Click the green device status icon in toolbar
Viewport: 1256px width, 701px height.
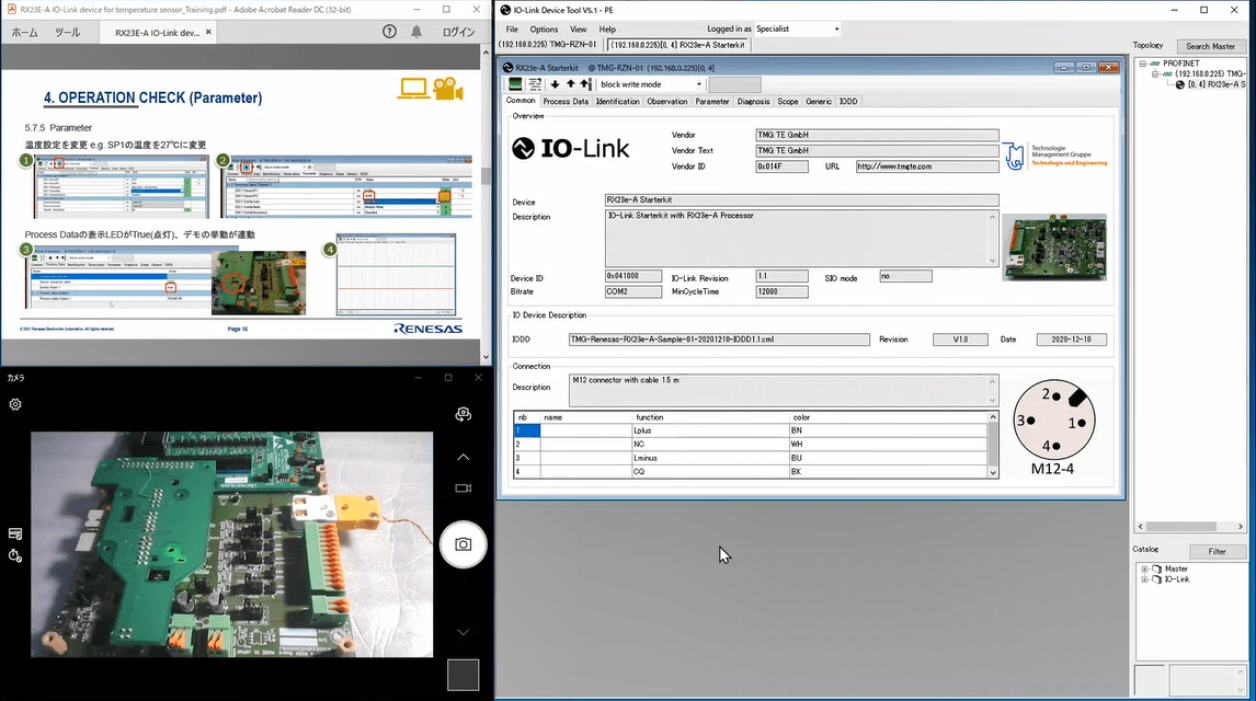(516, 85)
